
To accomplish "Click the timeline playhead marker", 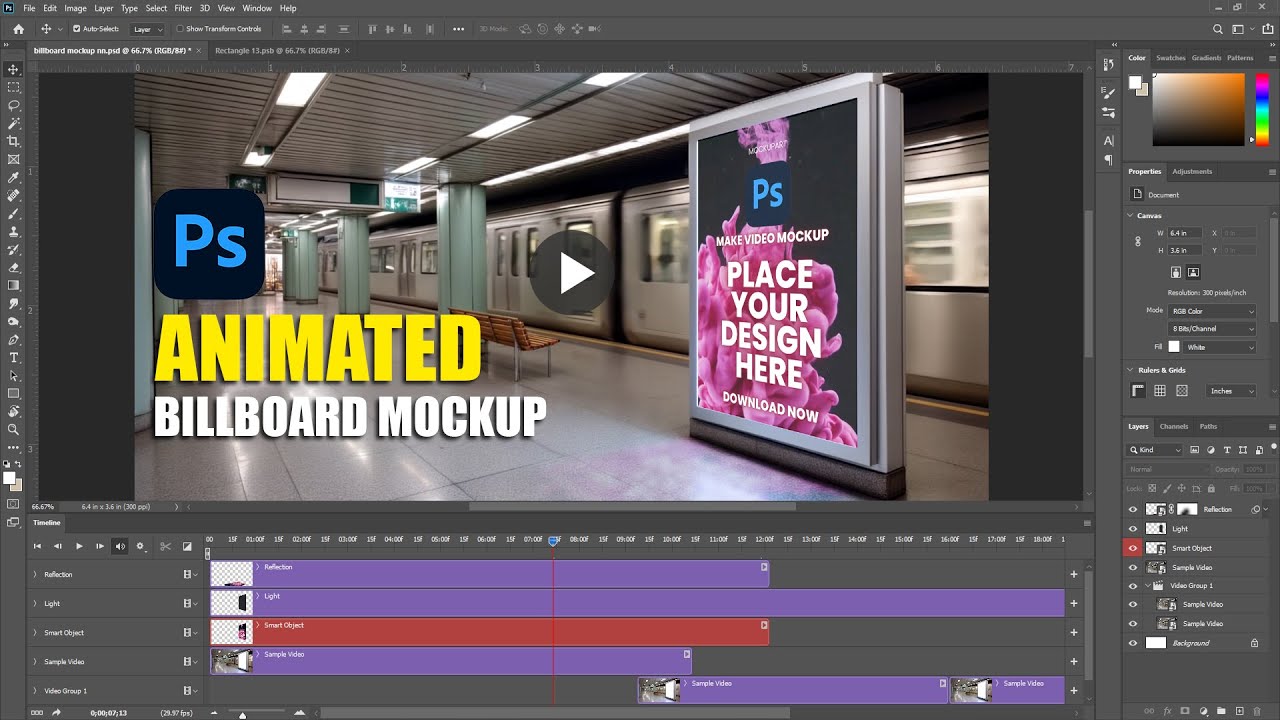I will (x=553, y=541).
